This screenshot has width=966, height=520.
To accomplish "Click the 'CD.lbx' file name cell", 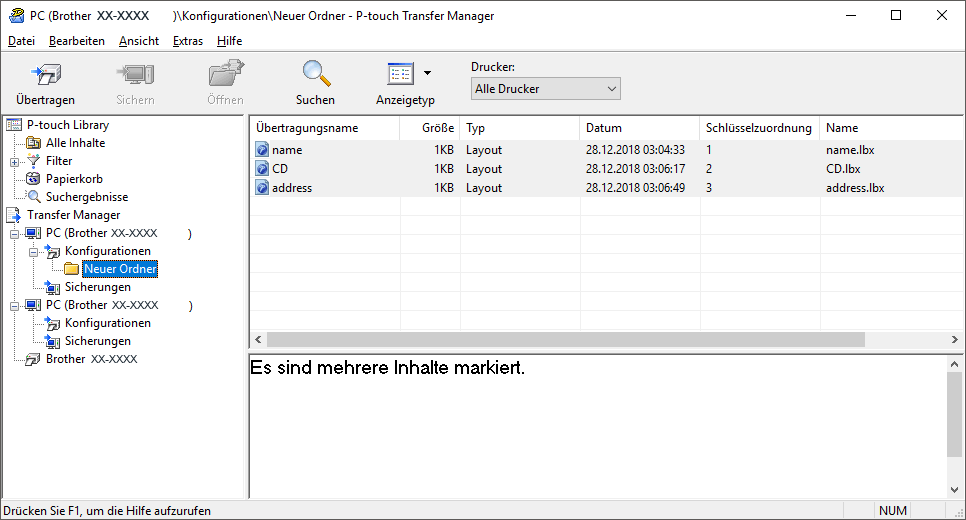I will click(843, 169).
